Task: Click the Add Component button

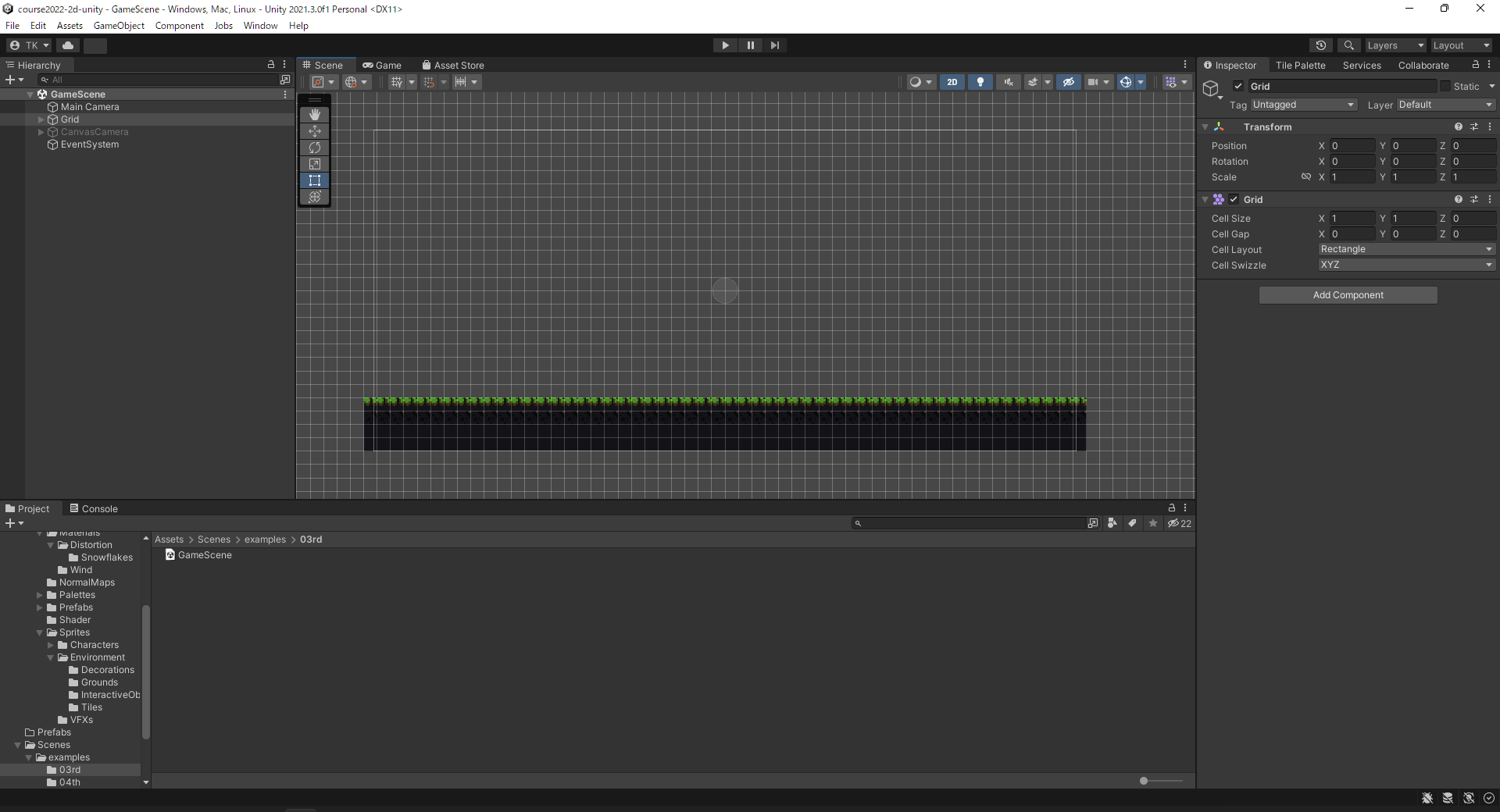Action: pyautogui.click(x=1348, y=295)
